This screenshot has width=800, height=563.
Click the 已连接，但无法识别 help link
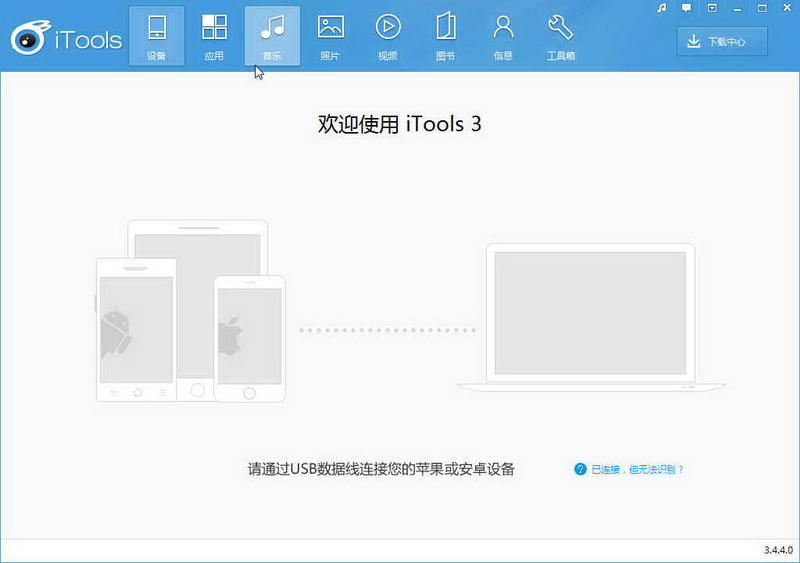(637, 469)
